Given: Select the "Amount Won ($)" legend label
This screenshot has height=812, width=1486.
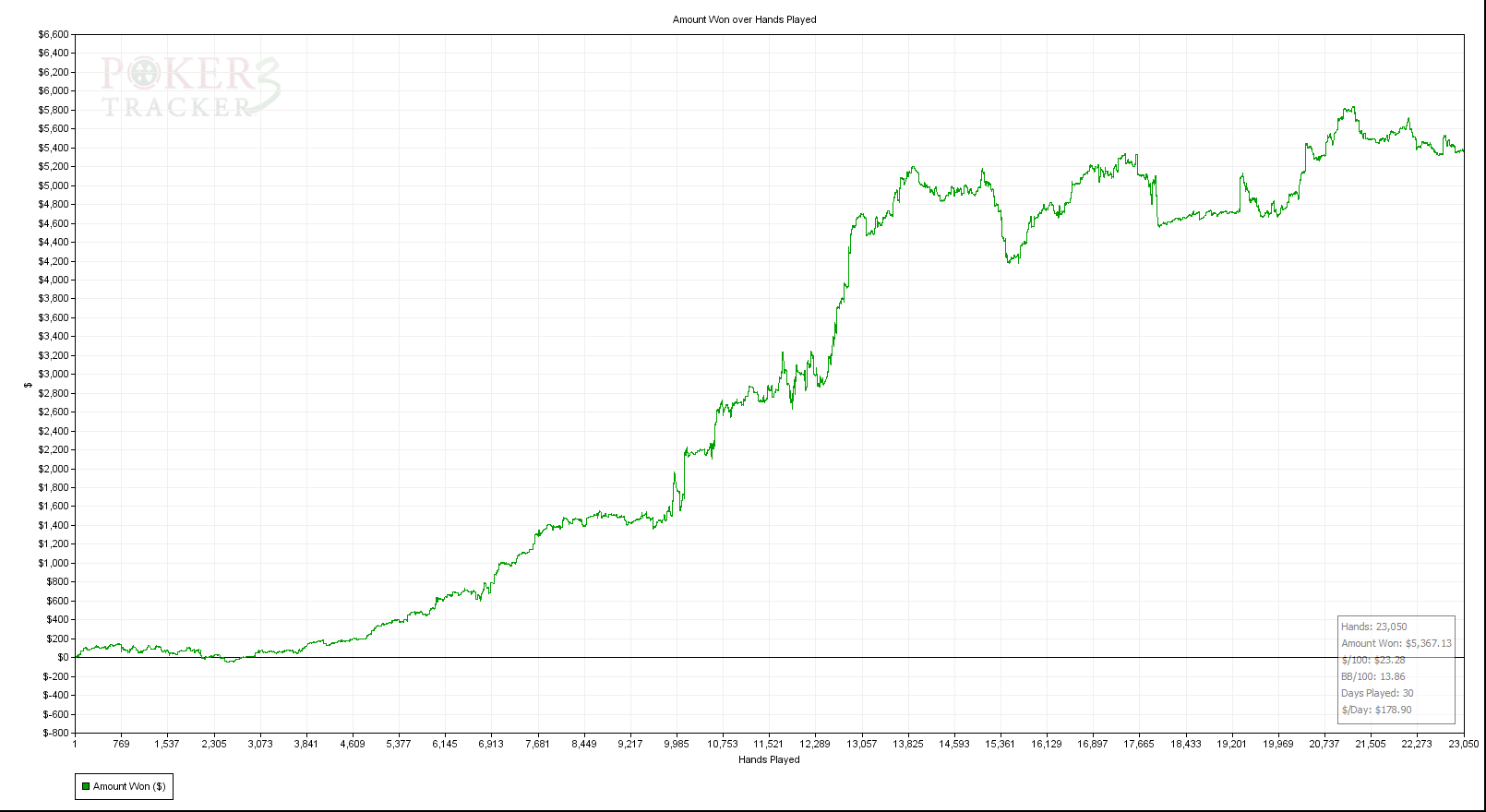Looking at the screenshot, I should pos(129,786).
